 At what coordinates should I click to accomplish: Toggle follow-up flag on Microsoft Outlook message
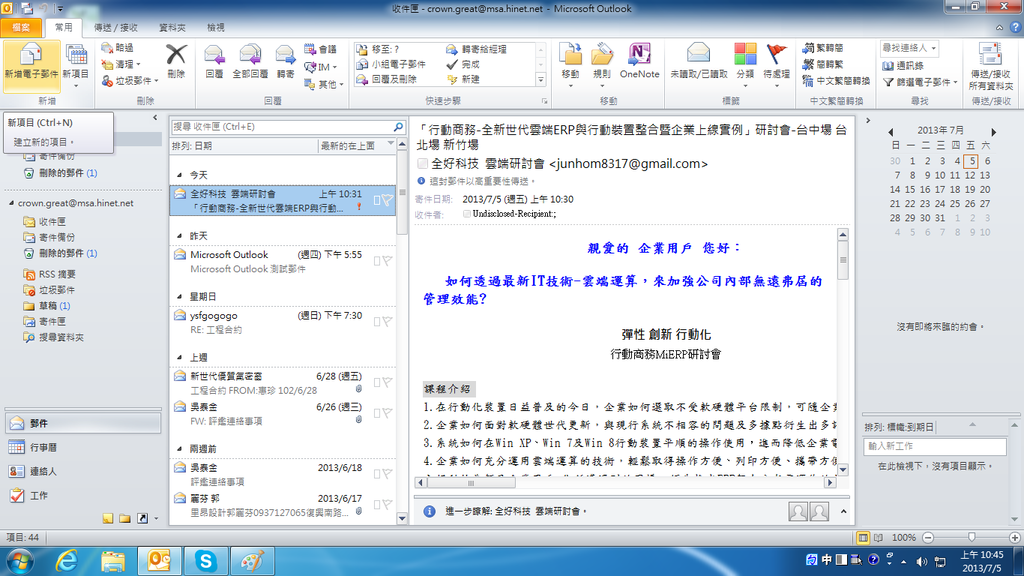coord(387,261)
